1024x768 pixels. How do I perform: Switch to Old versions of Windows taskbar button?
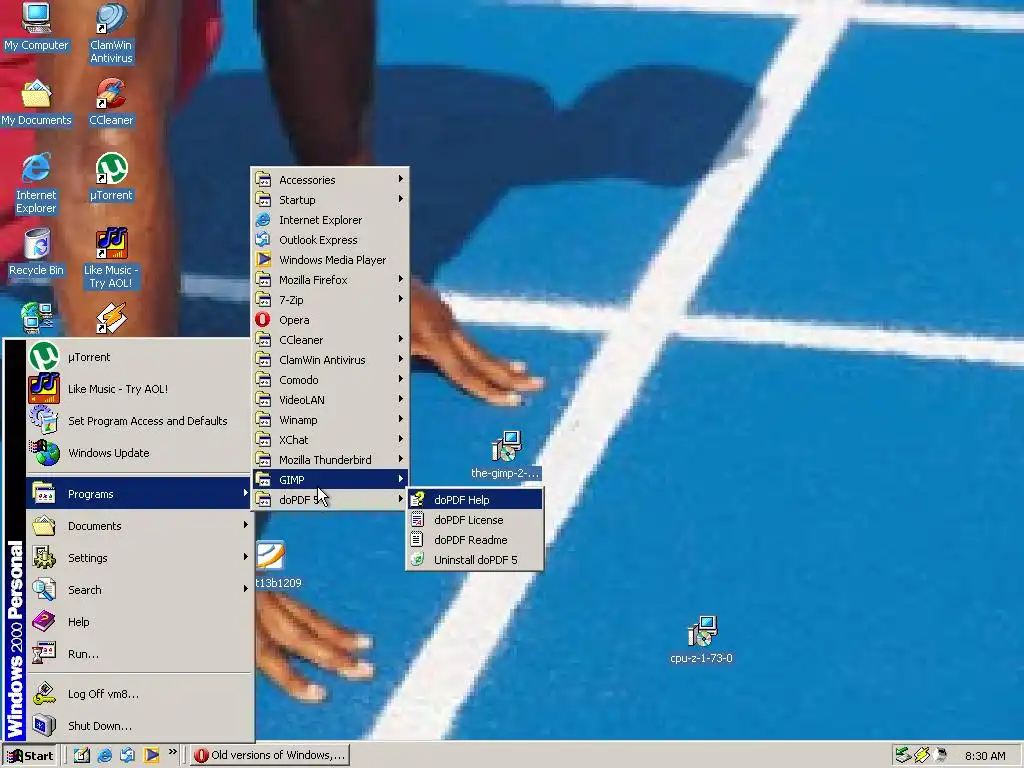coord(270,756)
